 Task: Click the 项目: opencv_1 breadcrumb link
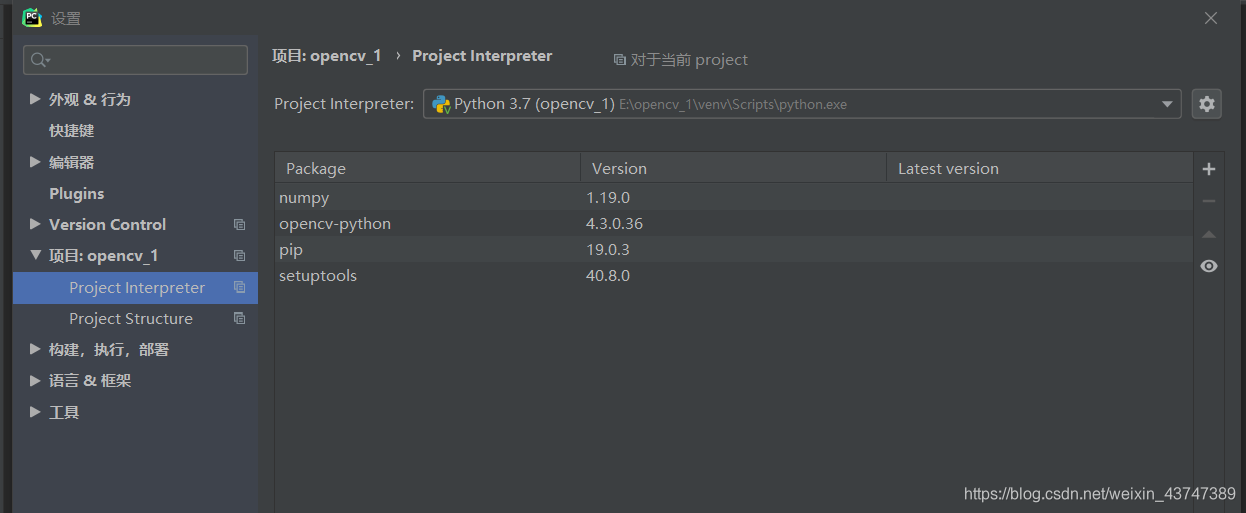pyautogui.click(x=326, y=56)
